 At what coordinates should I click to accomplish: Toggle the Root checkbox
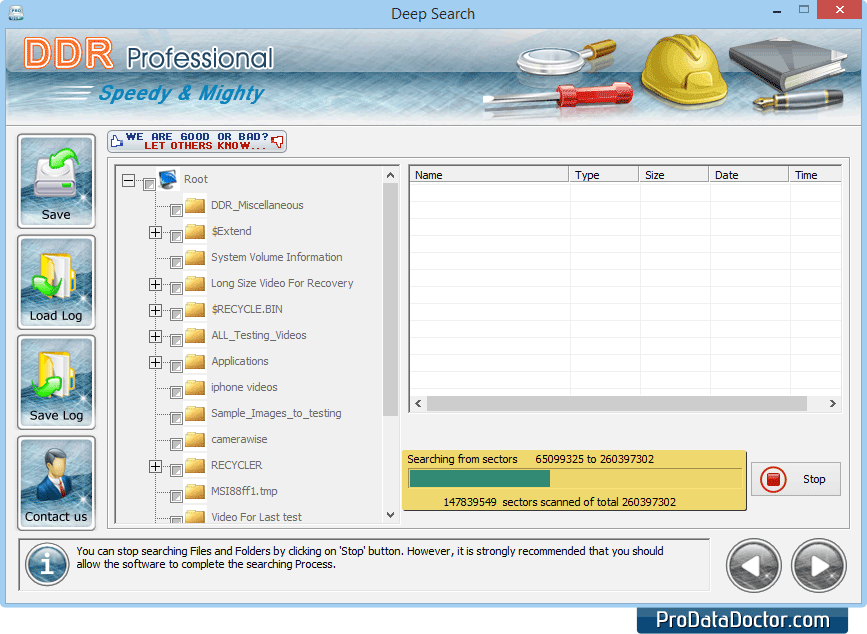[149, 184]
